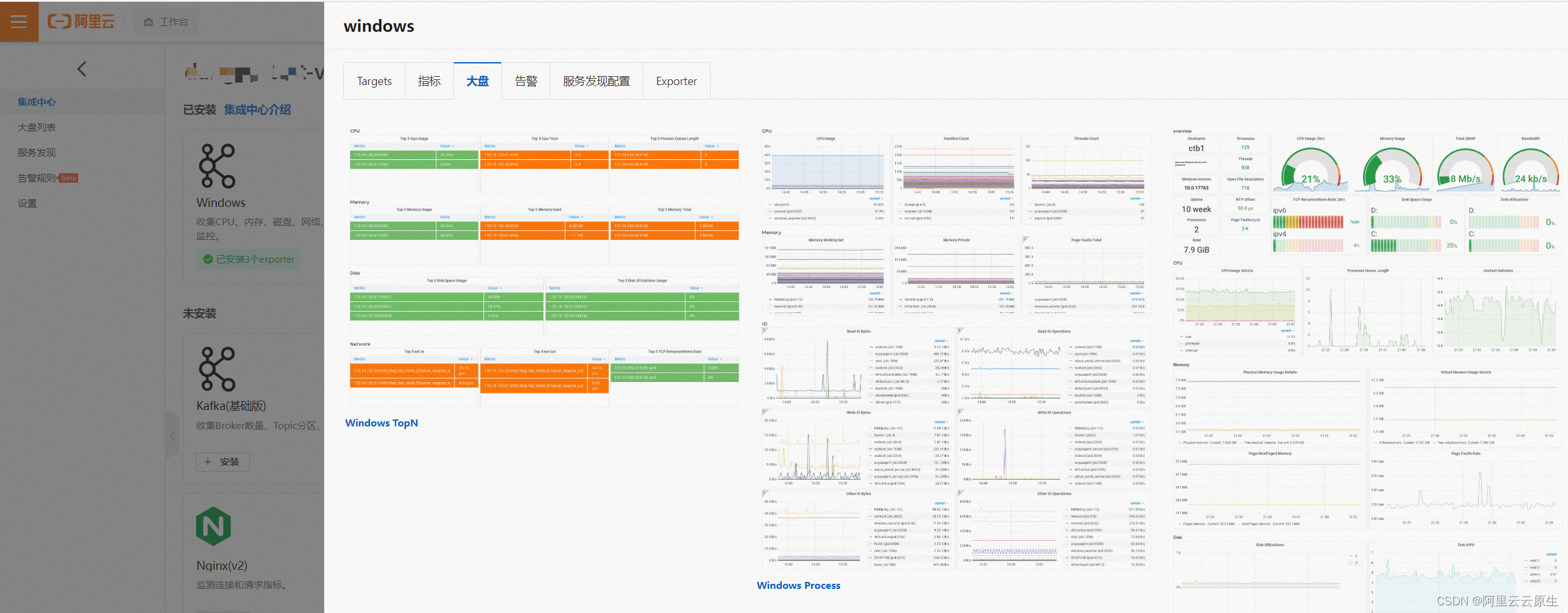Click the CPU Usage 21% gauge
Image resolution: width=1568 pixels, height=613 pixels.
pos(1310,168)
